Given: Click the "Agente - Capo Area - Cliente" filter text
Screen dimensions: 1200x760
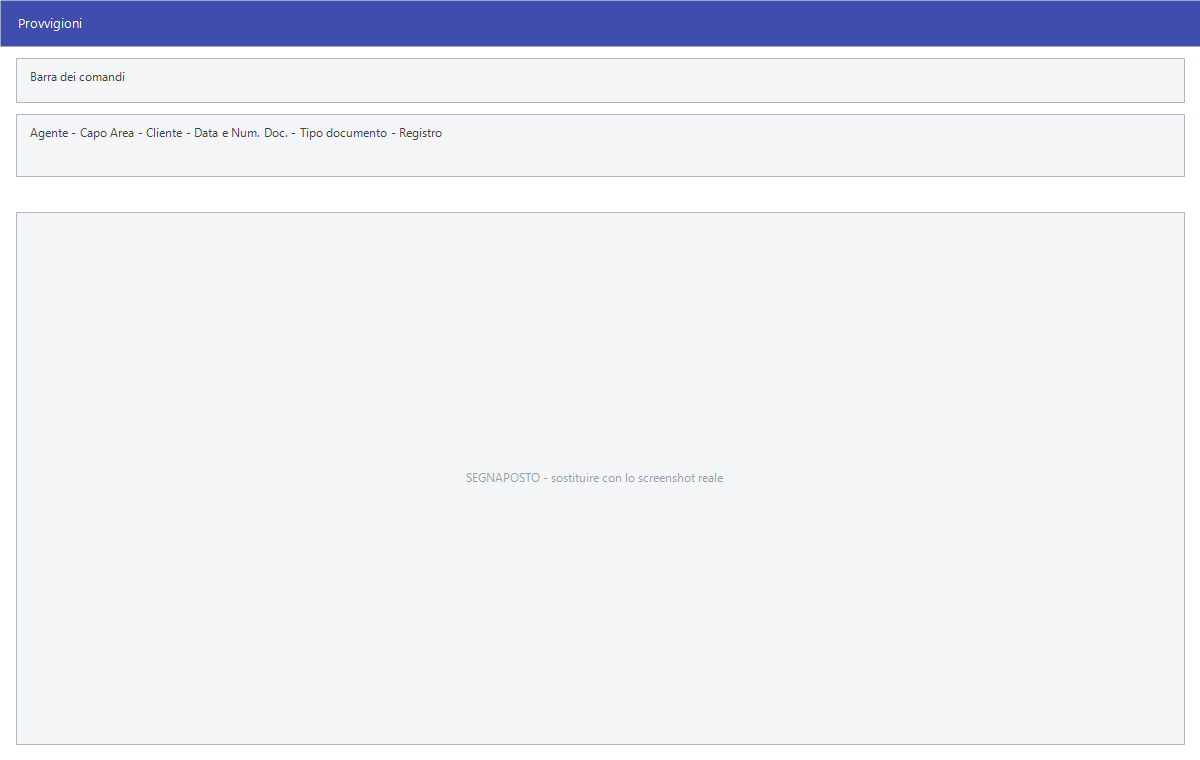Looking at the screenshot, I should (106, 133).
